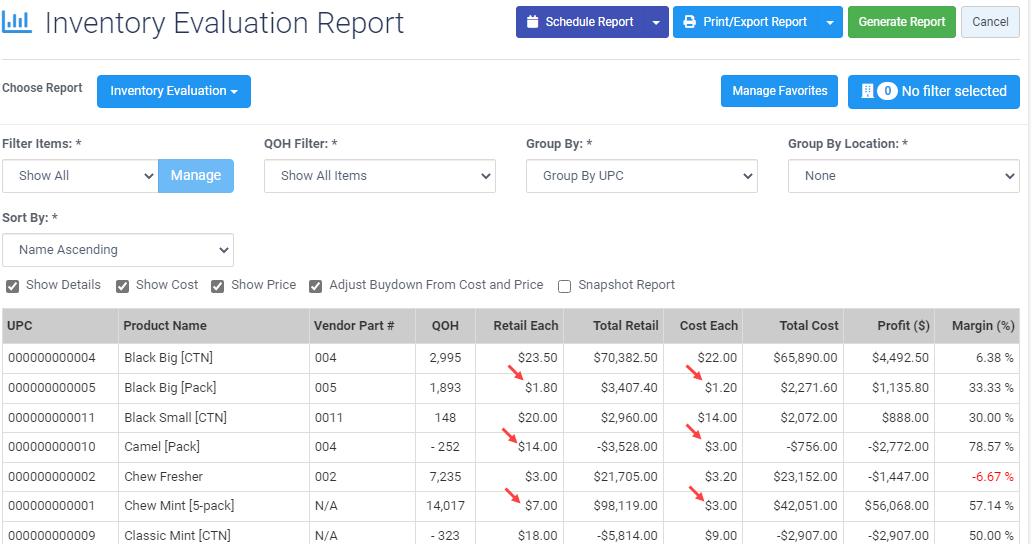Click the Manage button beside Filter Items
Viewport: 1031px width, 544px height.
click(196, 176)
